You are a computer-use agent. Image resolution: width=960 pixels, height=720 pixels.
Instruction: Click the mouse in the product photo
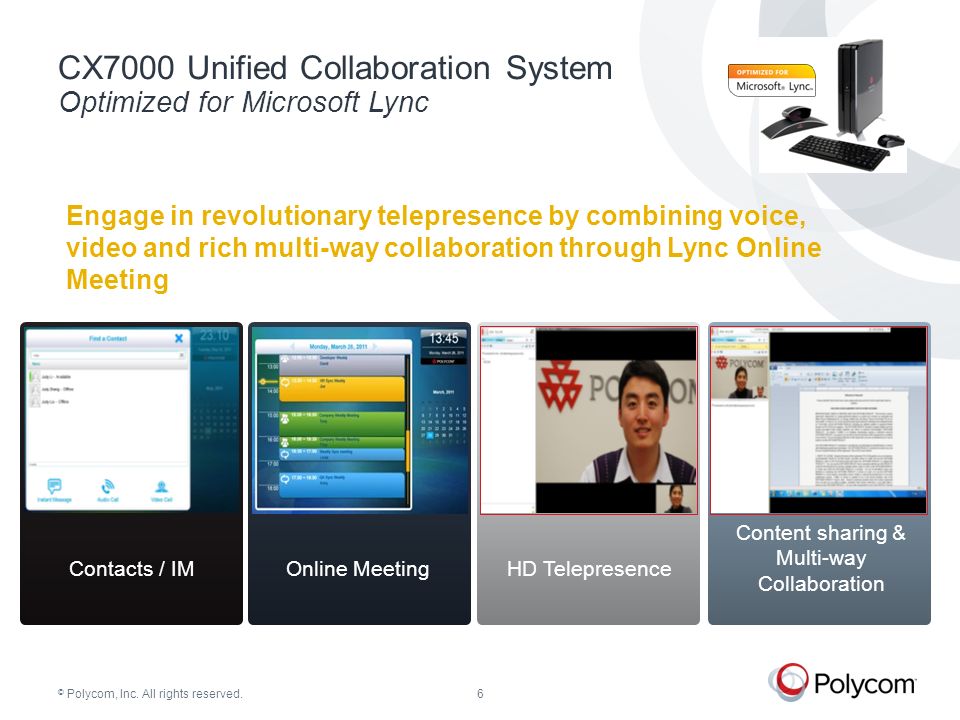(891, 140)
